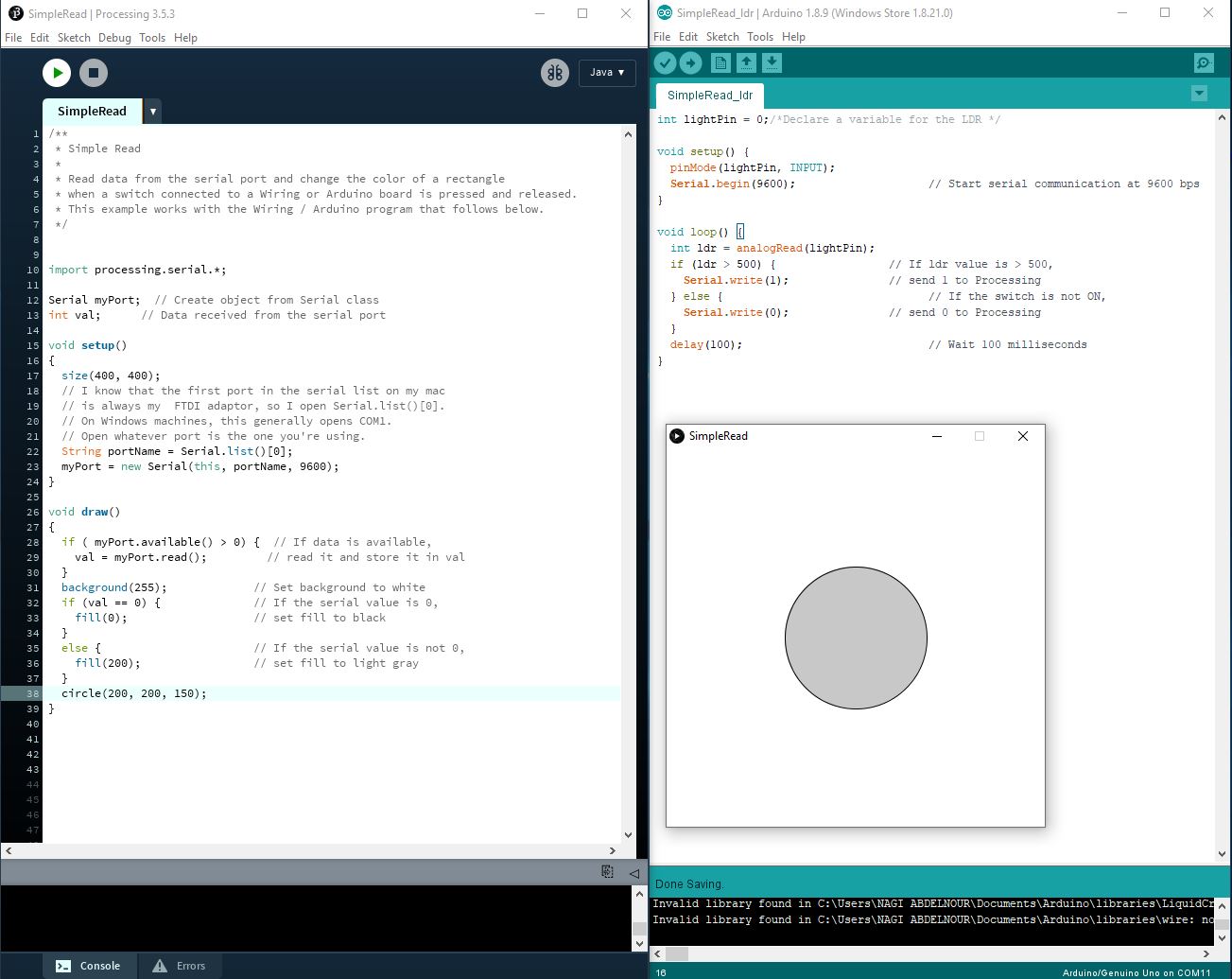Place cursor on highlighted line 38 circle call
Viewport: 1232px width, 979px height.
click(x=133, y=693)
